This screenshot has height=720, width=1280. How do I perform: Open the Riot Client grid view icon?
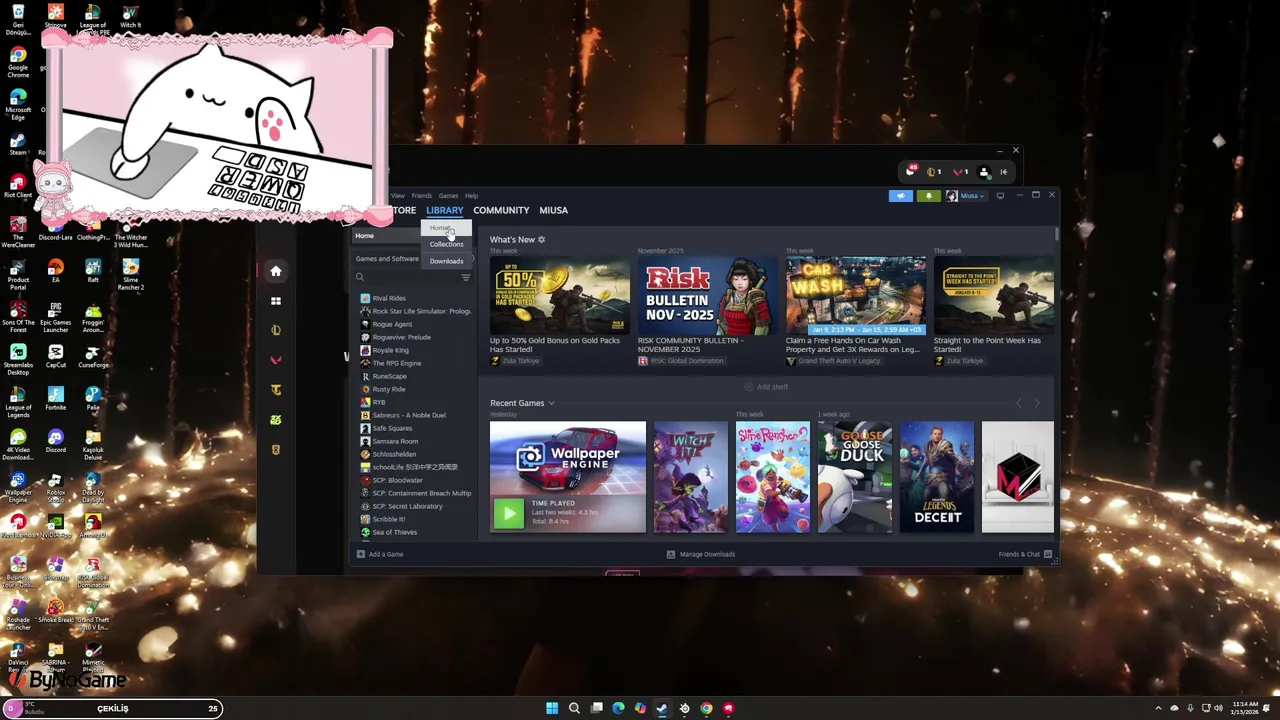tap(276, 301)
